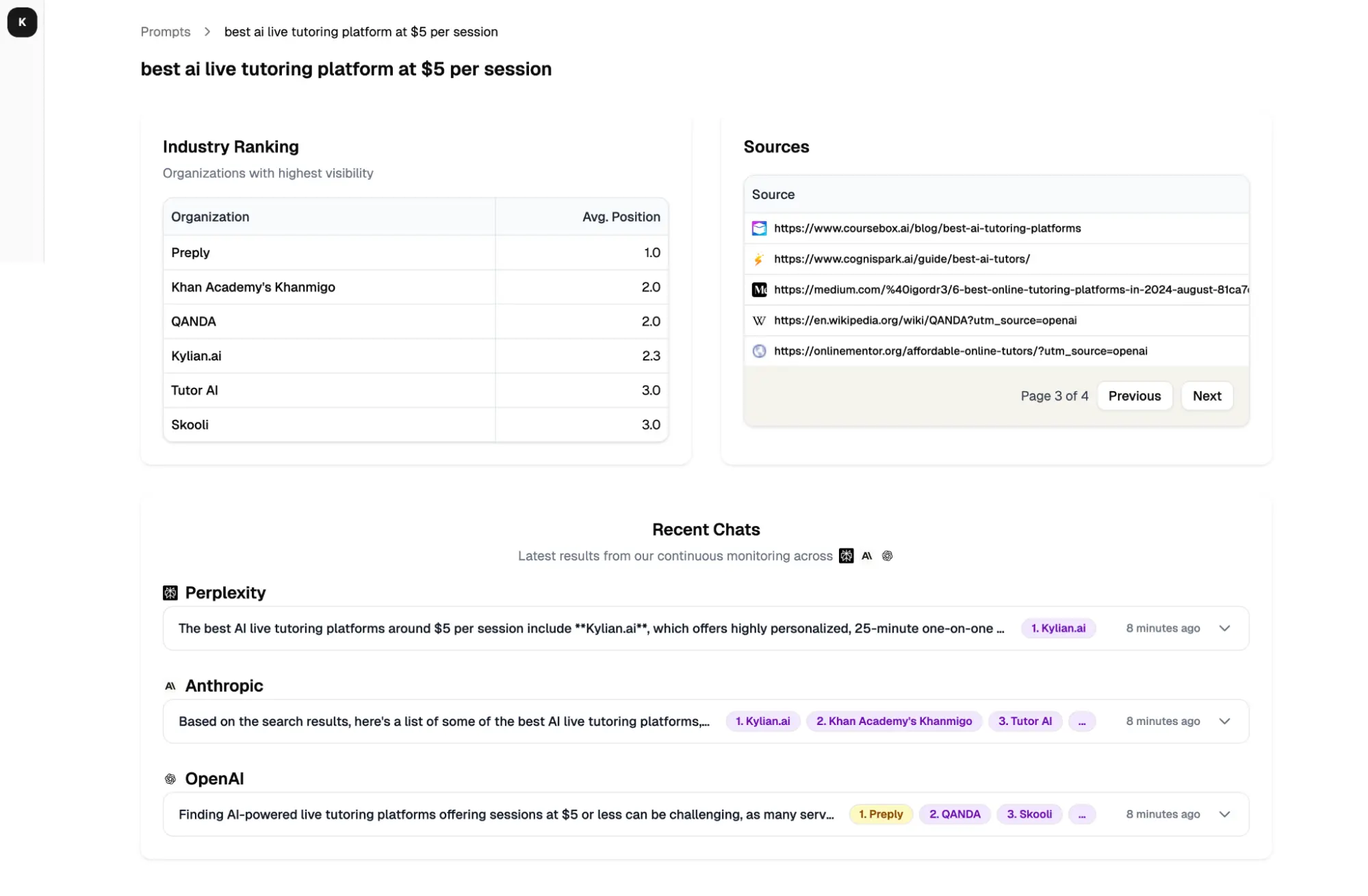Image resolution: width=1368 pixels, height=896 pixels.
Task: Click the Perplexity logo above the chat result
Action: click(x=170, y=592)
